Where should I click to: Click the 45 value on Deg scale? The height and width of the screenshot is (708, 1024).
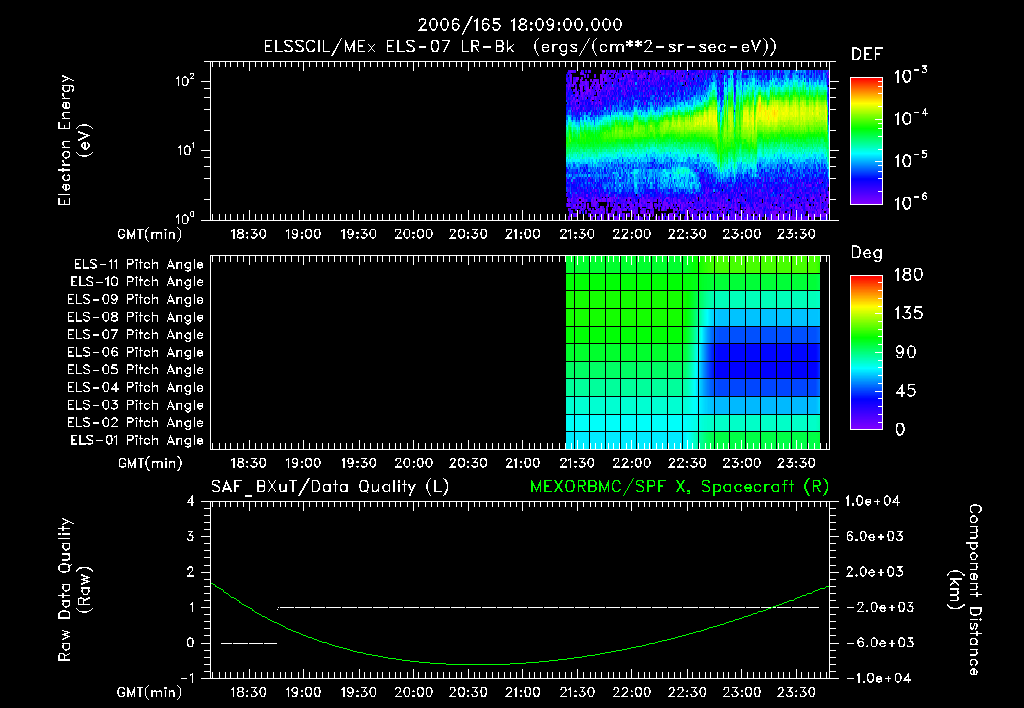[906, 391]
